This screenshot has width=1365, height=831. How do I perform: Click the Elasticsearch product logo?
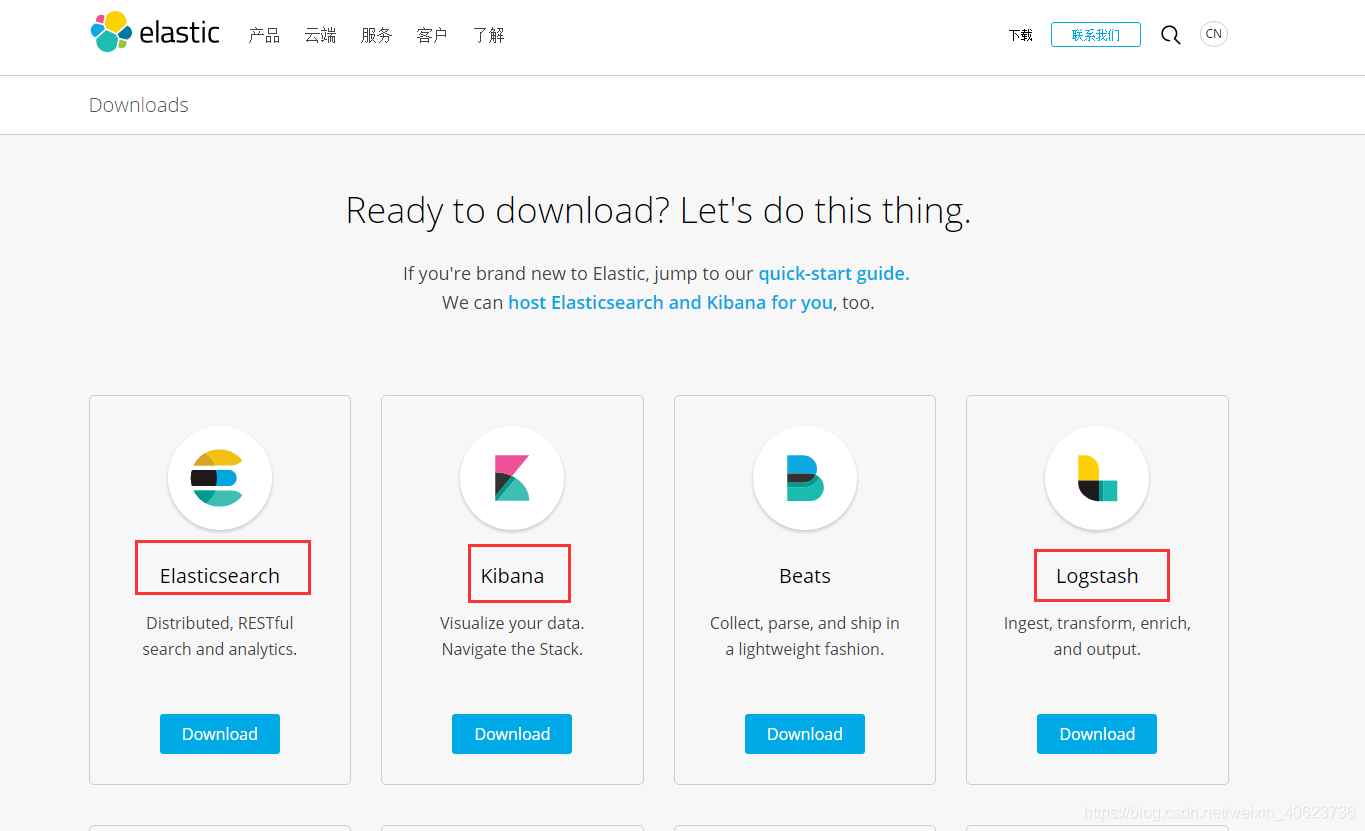click(x=219, y=479)
